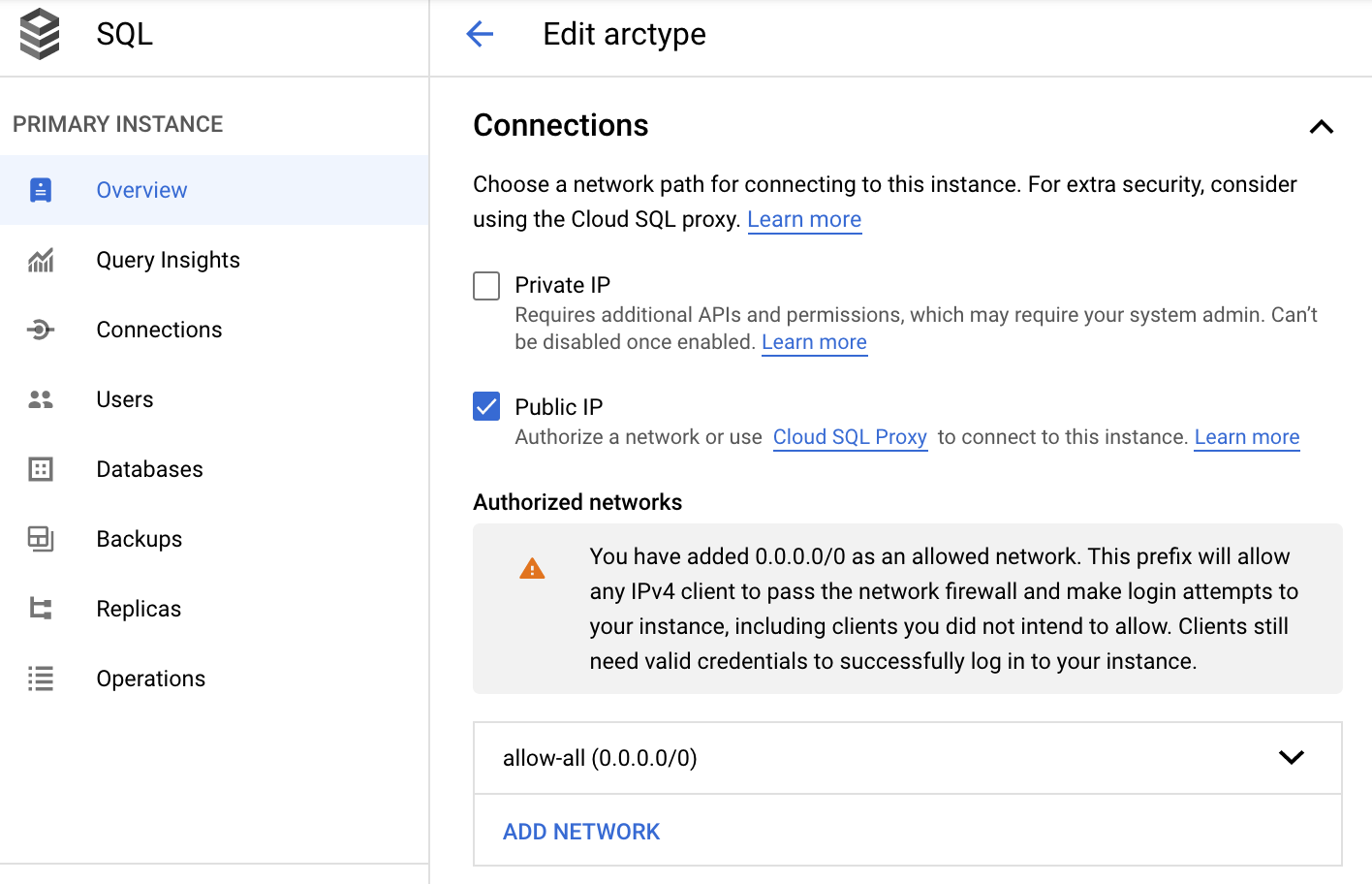Go to the Users page
This screenshot has width=1372, height=884.
click(214, 399)
